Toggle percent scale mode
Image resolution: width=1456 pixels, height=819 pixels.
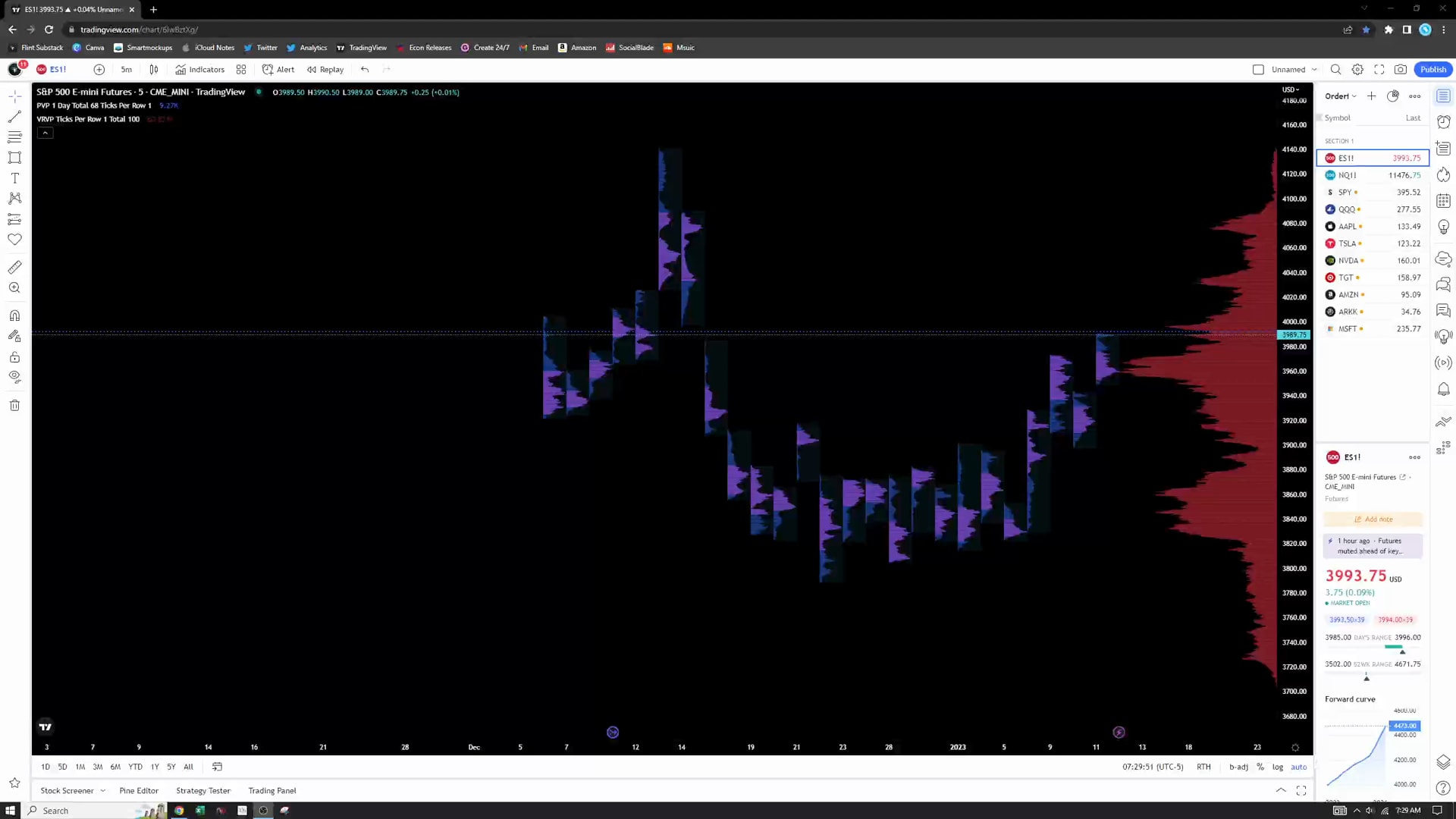[x=1260, y=767]
